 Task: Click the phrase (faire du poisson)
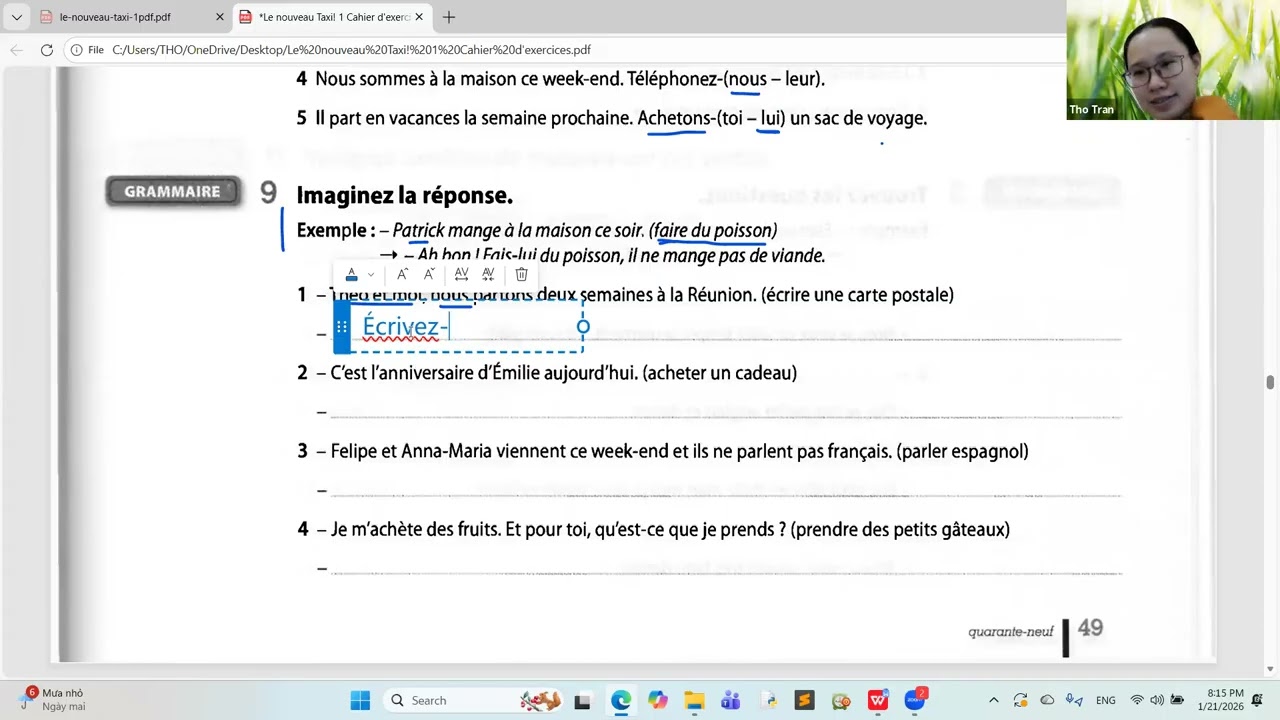pyautogui.click(x=713, y=231)
